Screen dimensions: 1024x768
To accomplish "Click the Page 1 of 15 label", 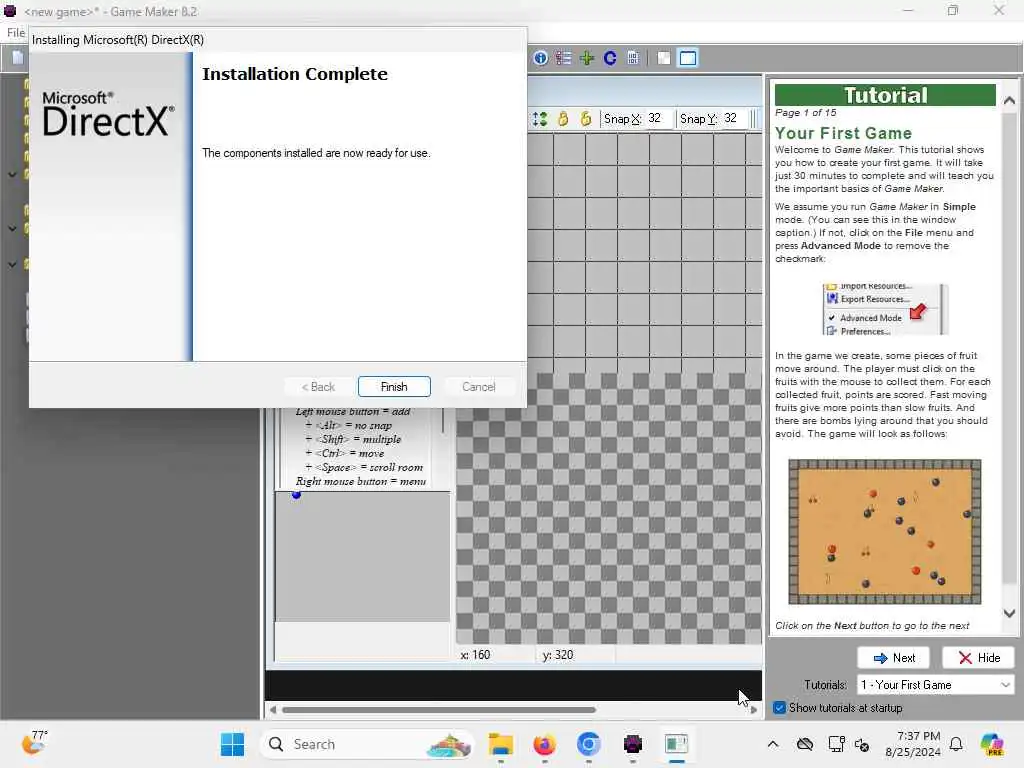I will point(805,112).
